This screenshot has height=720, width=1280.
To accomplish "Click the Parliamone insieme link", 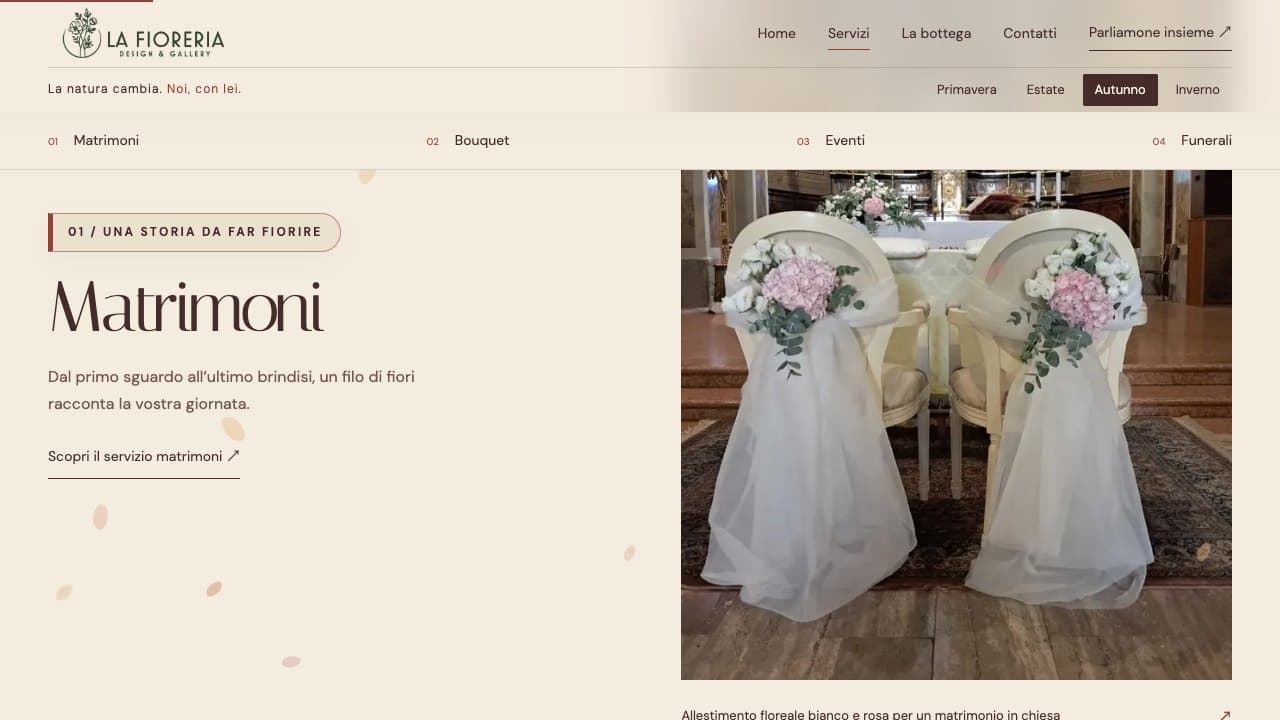I will 1160,33.
